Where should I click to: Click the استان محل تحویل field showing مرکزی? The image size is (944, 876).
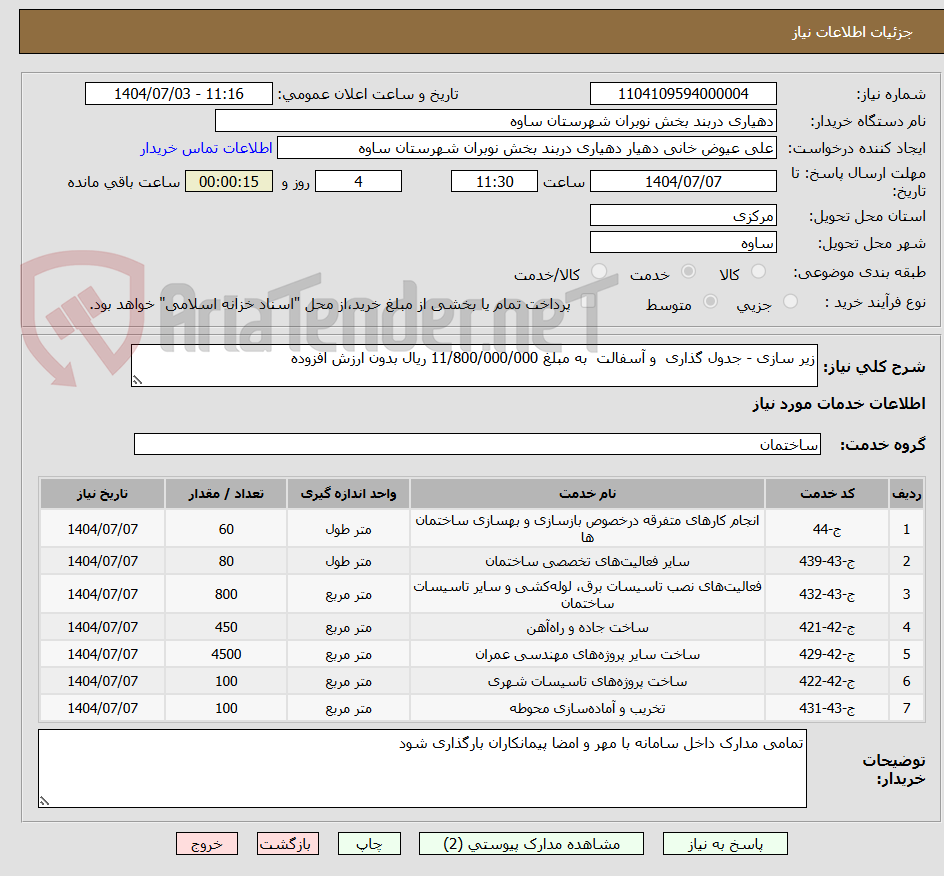683,214
